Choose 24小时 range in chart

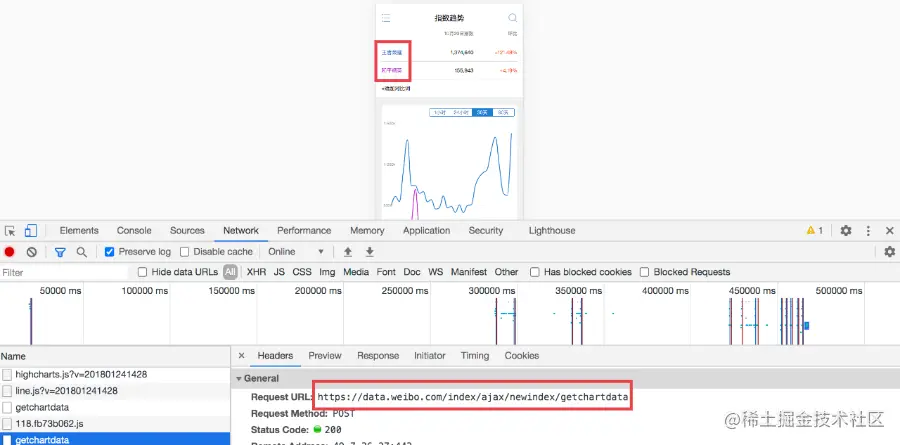461,113
